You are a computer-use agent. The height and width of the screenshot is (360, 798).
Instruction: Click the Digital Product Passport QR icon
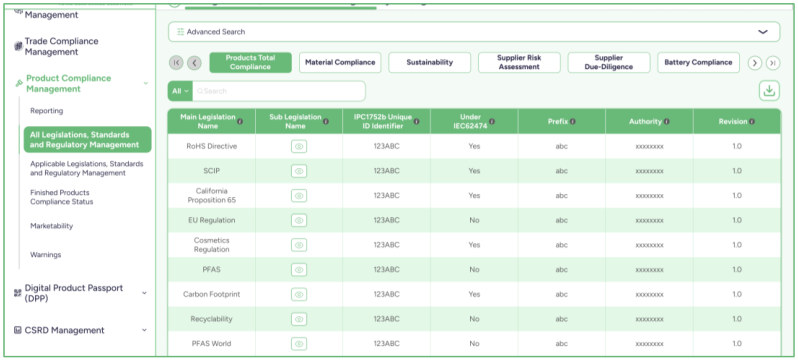(x=18, y=293)
